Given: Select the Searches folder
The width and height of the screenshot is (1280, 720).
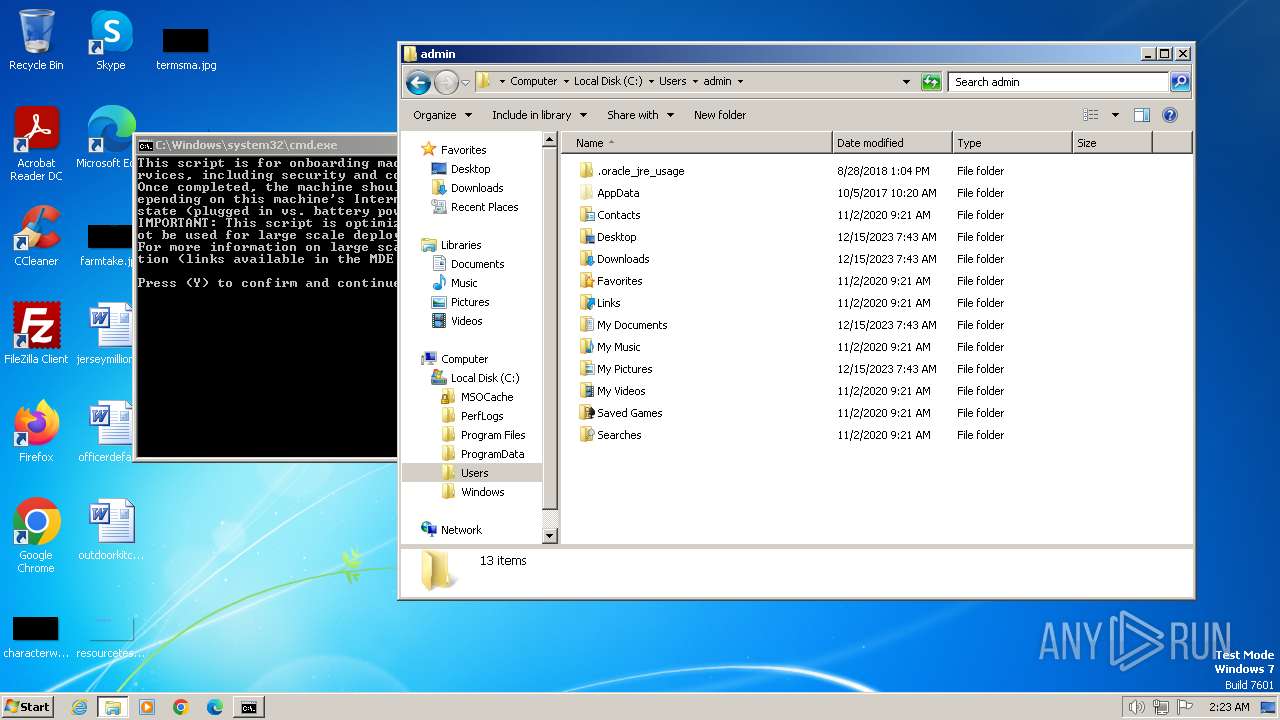Looking at the screenshot, I should (x=610, y=435).
